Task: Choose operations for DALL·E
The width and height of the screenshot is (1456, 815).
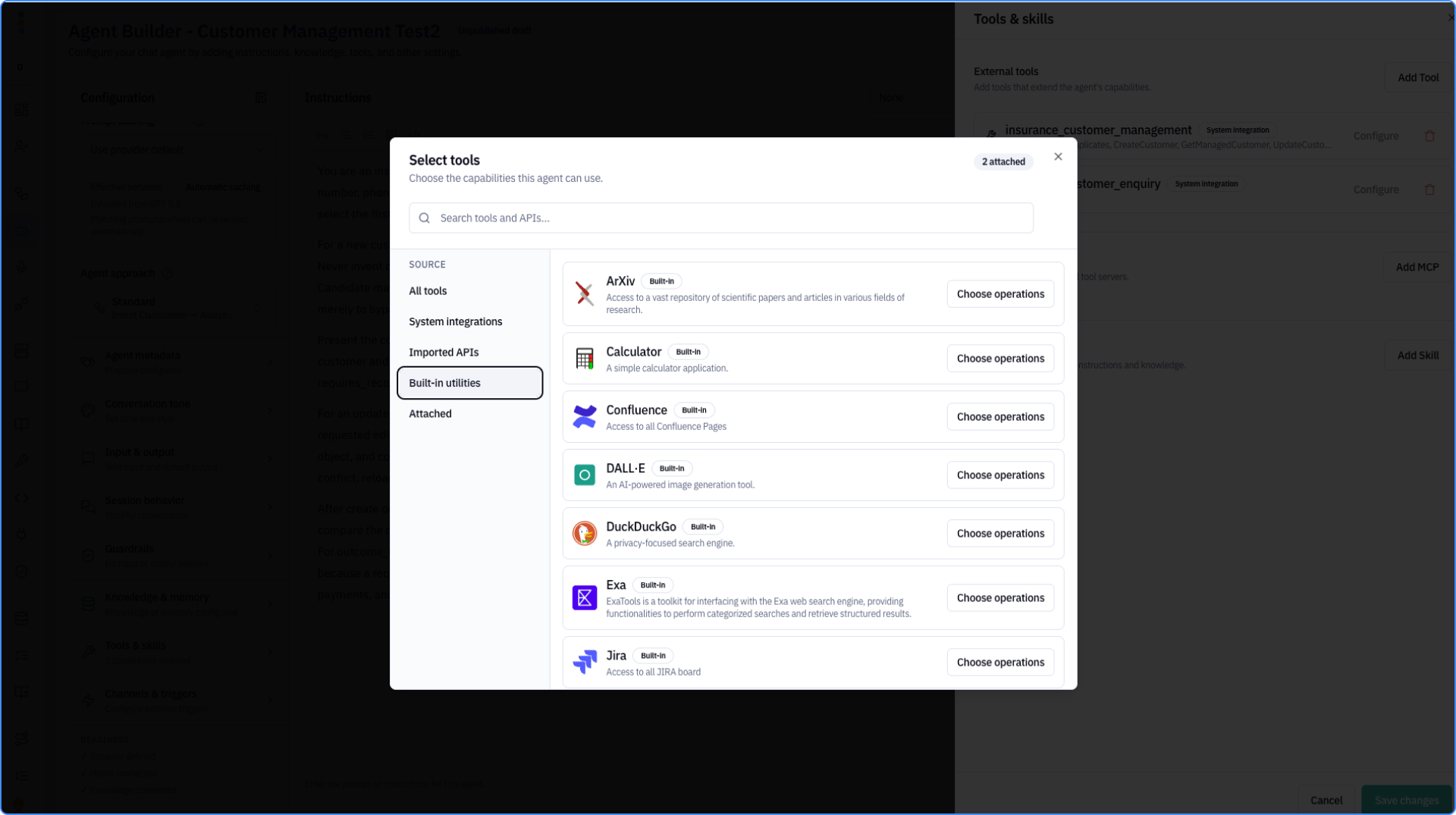Action: point(1000,475)
